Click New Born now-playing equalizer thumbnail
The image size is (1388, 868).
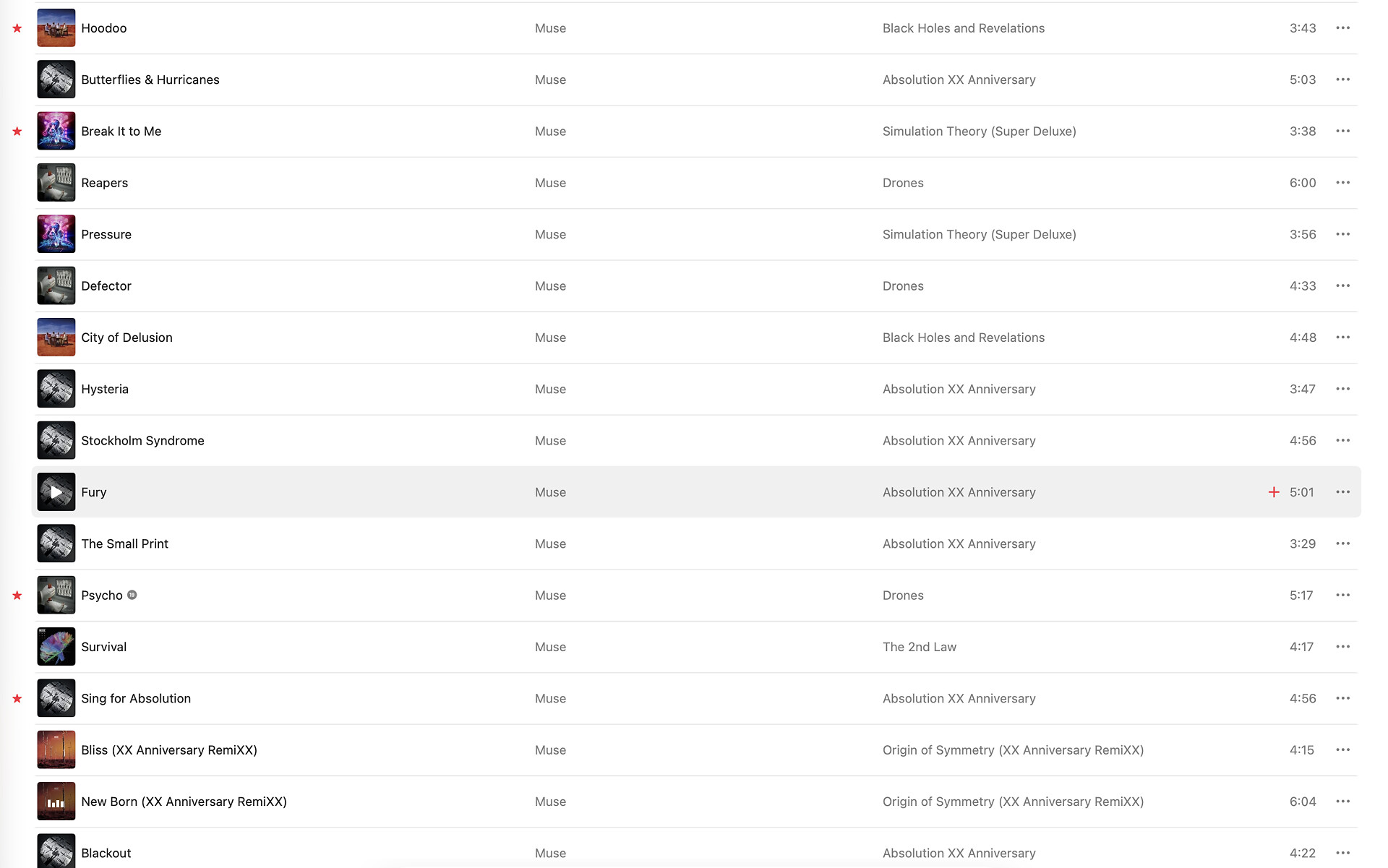point(56,802)
